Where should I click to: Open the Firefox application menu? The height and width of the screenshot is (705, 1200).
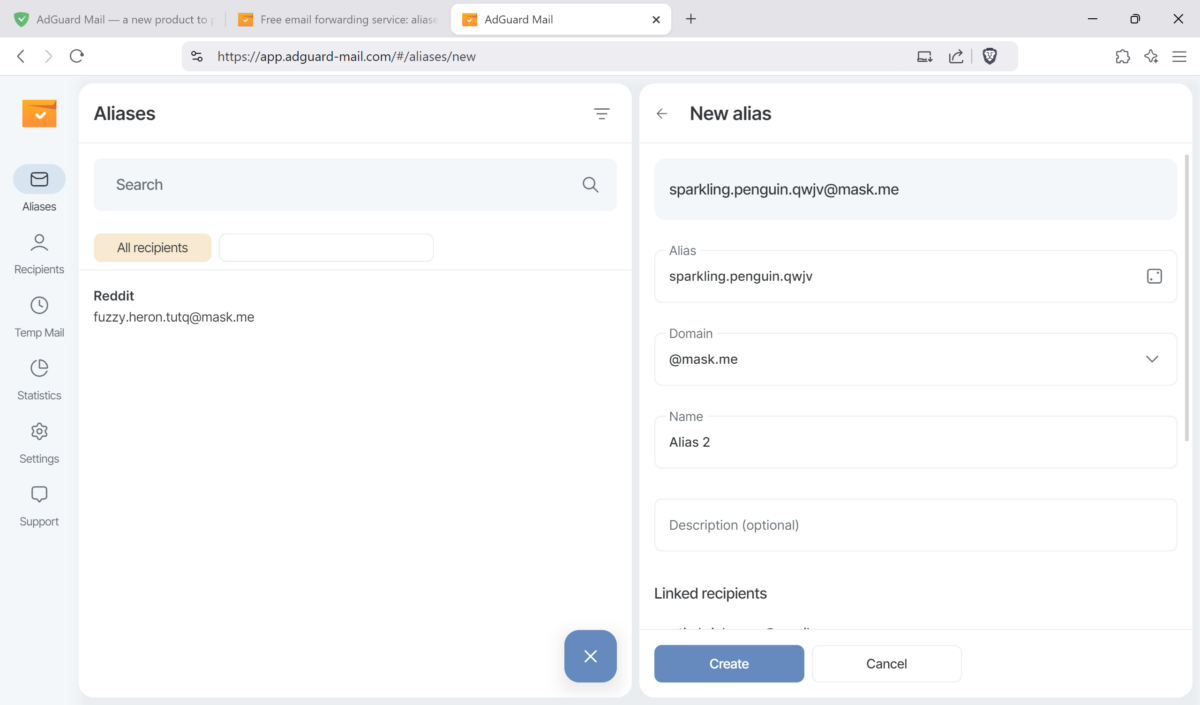click(x=1180, y=56)
